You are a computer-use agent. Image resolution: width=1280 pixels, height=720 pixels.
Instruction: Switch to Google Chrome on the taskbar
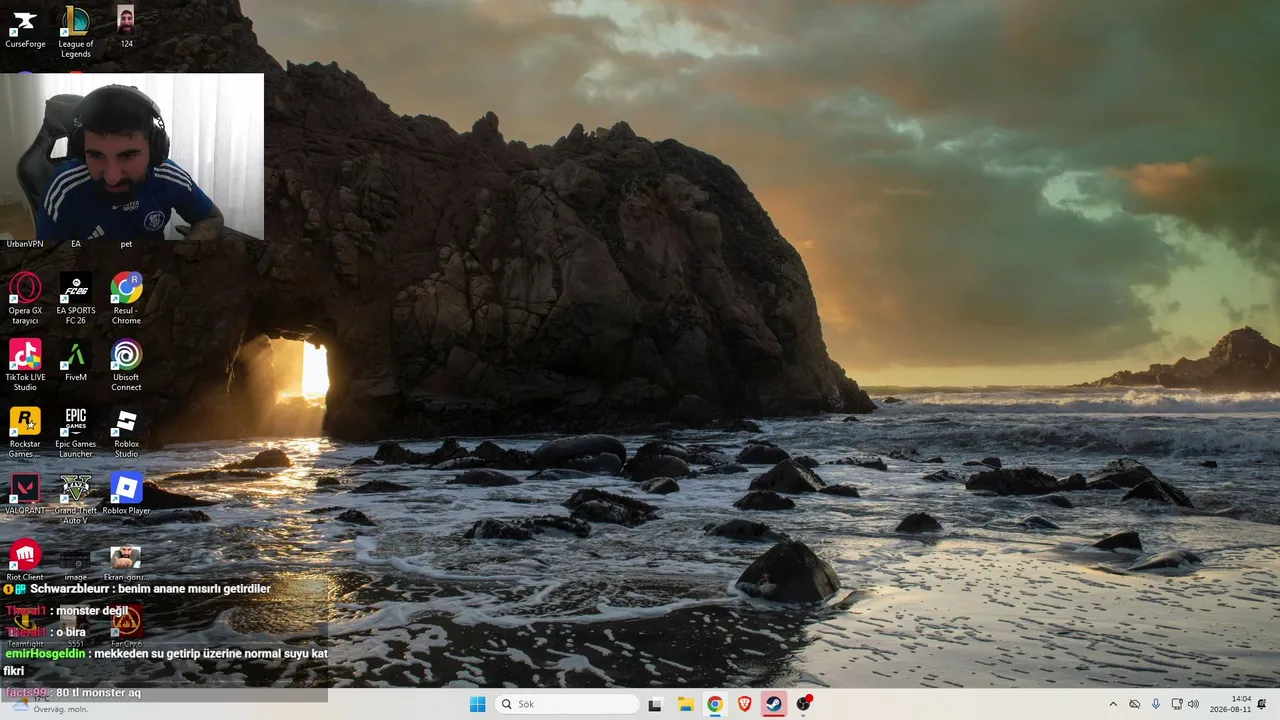point(715,704)
